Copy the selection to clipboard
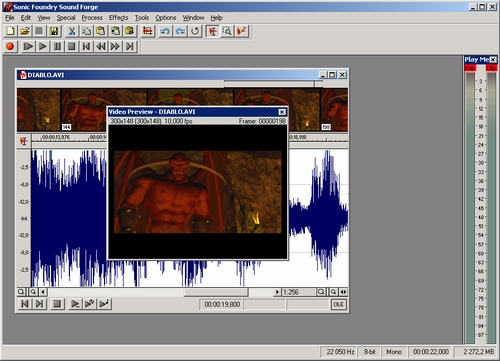The image size is (500, 361). point(86,31)
